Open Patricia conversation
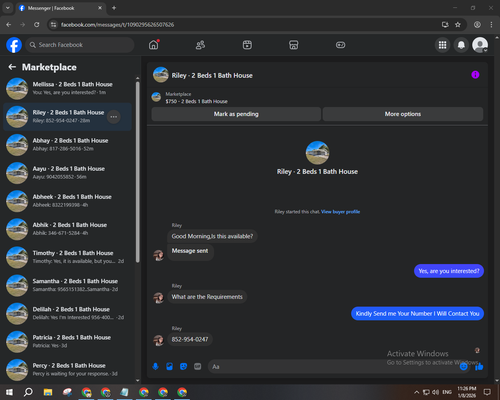This screenshot has width=500, height=400. pyautogui.click(x=68, y=341)
